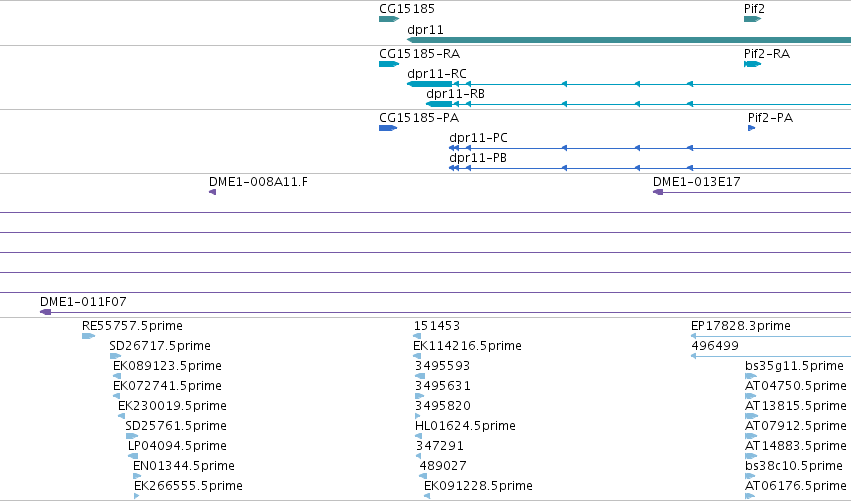
Task: Select the DME1-008A11.F marker arrow
Action: [x=213, y=192]
